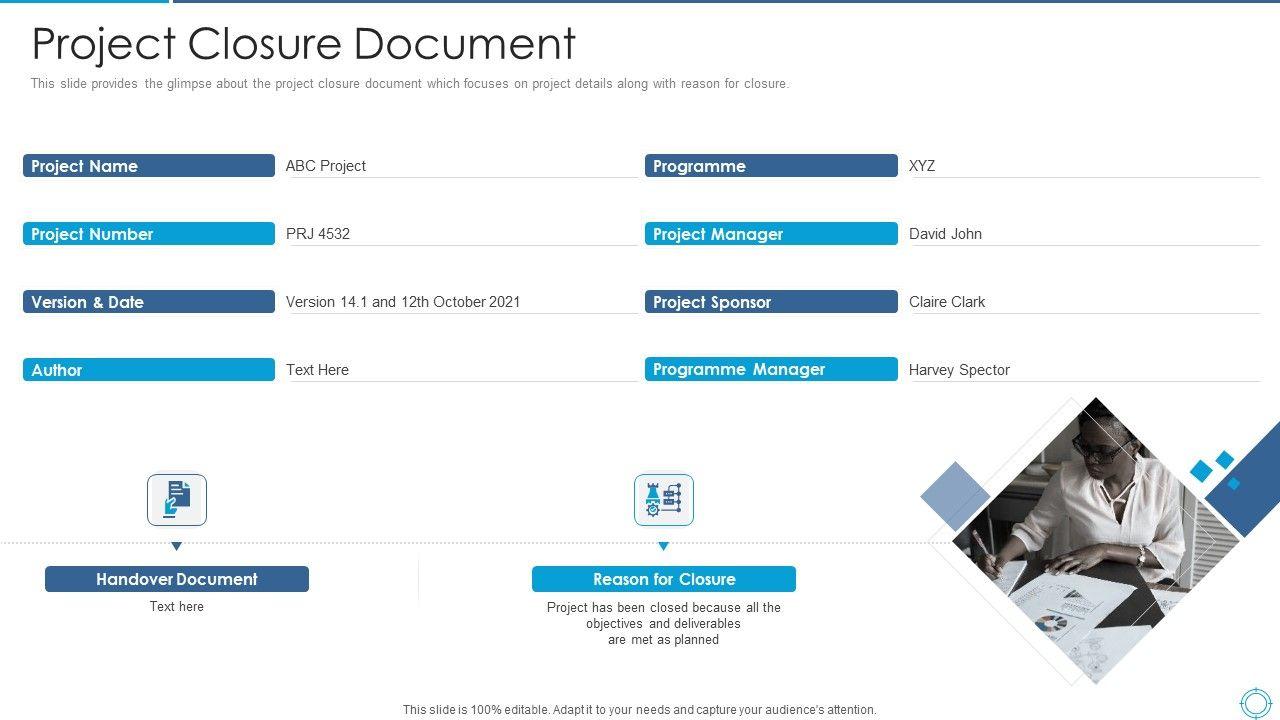Select the Project Manager label box
Image resolution: width=1280 pixels, height=720 pixels.
click(x=771, y=234)
